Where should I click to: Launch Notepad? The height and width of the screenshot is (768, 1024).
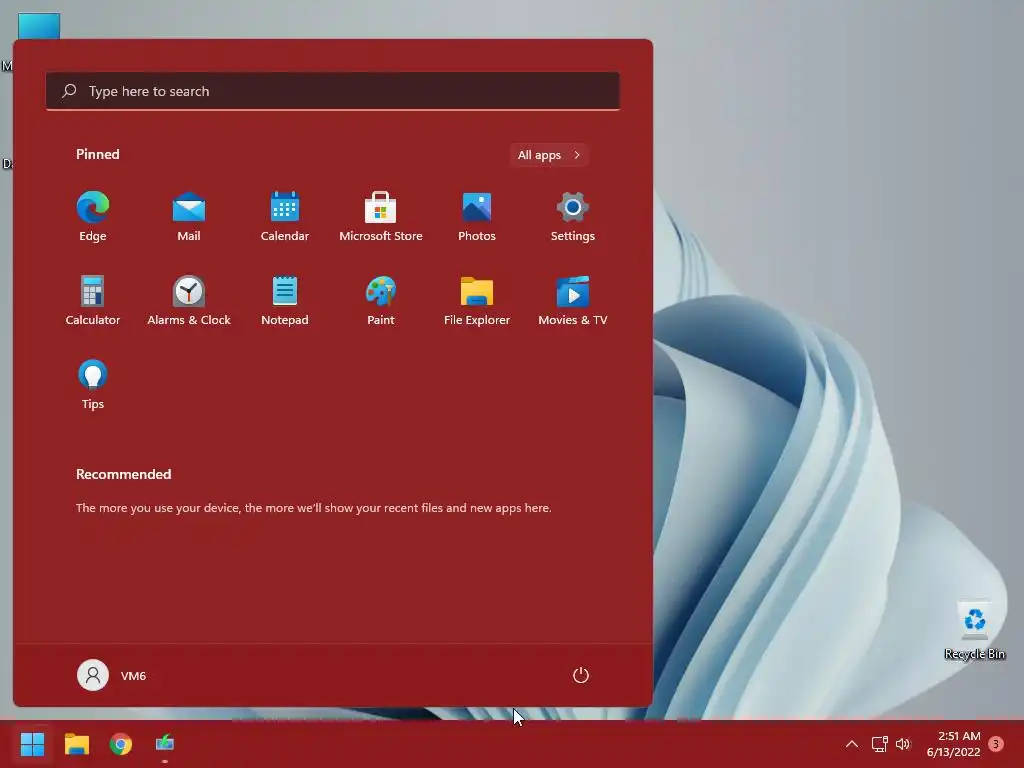[285, 300]
